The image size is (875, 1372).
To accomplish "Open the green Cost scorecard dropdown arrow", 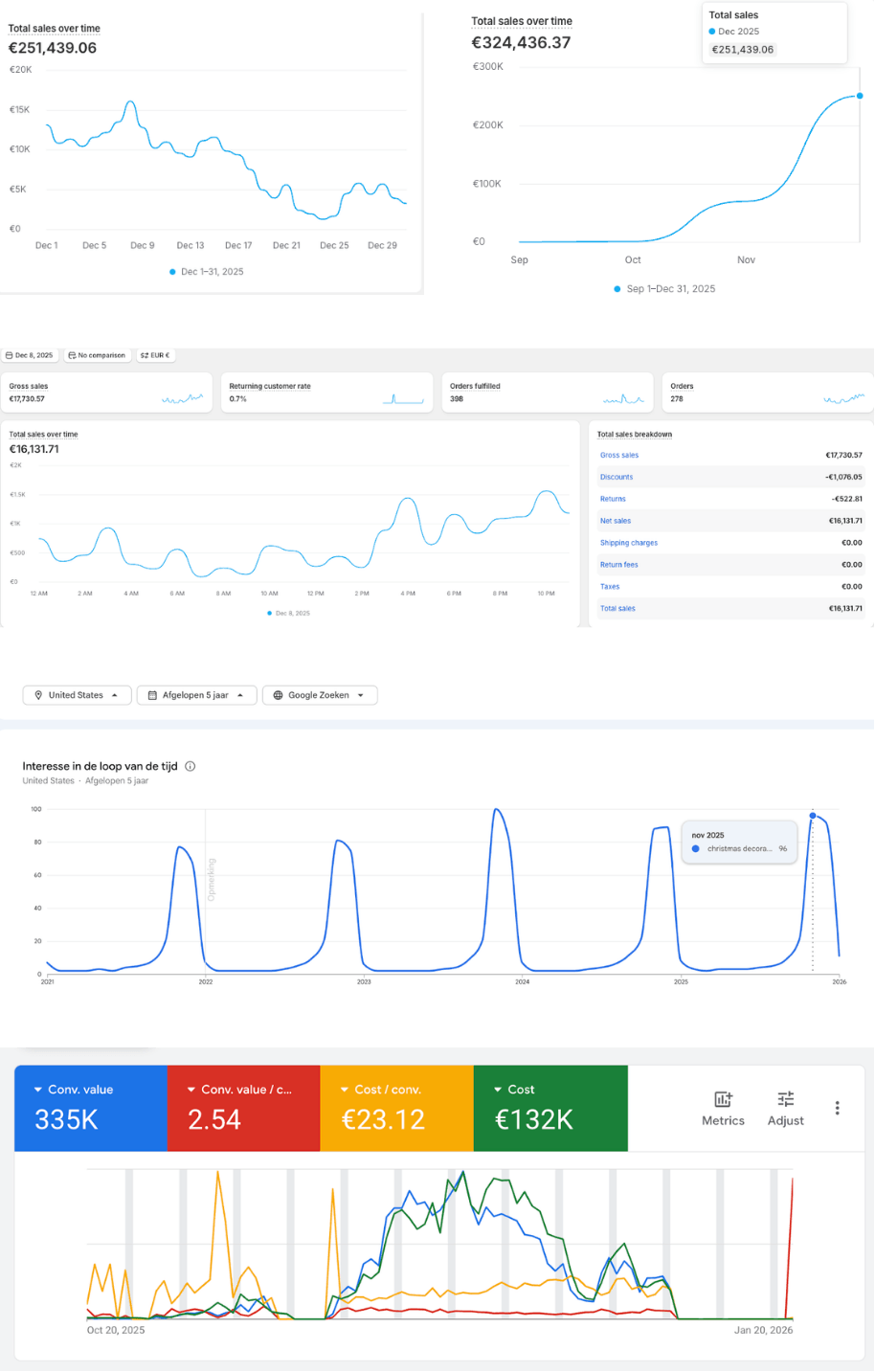I will tap(498, 1090).
